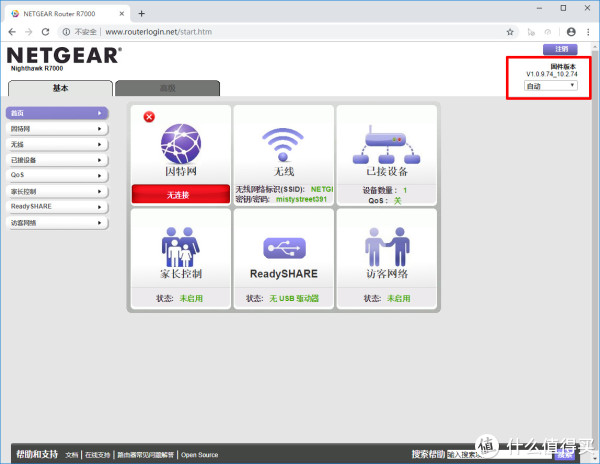Expand the ReadySHARE sidebar item
The height and width of the screenshot is (464, 600).
pyautogui.click(x=55, y=206)
